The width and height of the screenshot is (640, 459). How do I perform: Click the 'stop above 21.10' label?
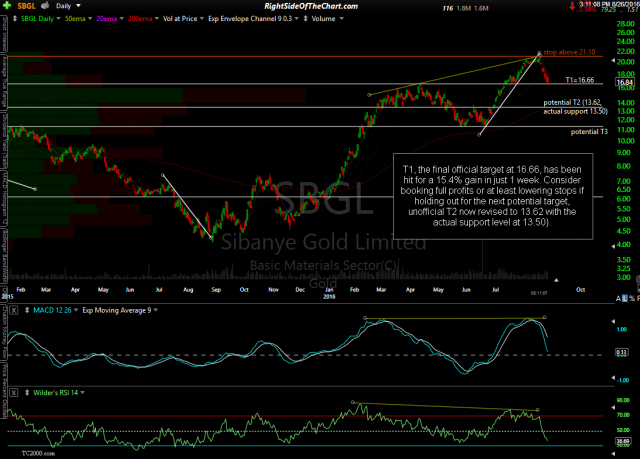pyautogui.click(x=569, y=52)
